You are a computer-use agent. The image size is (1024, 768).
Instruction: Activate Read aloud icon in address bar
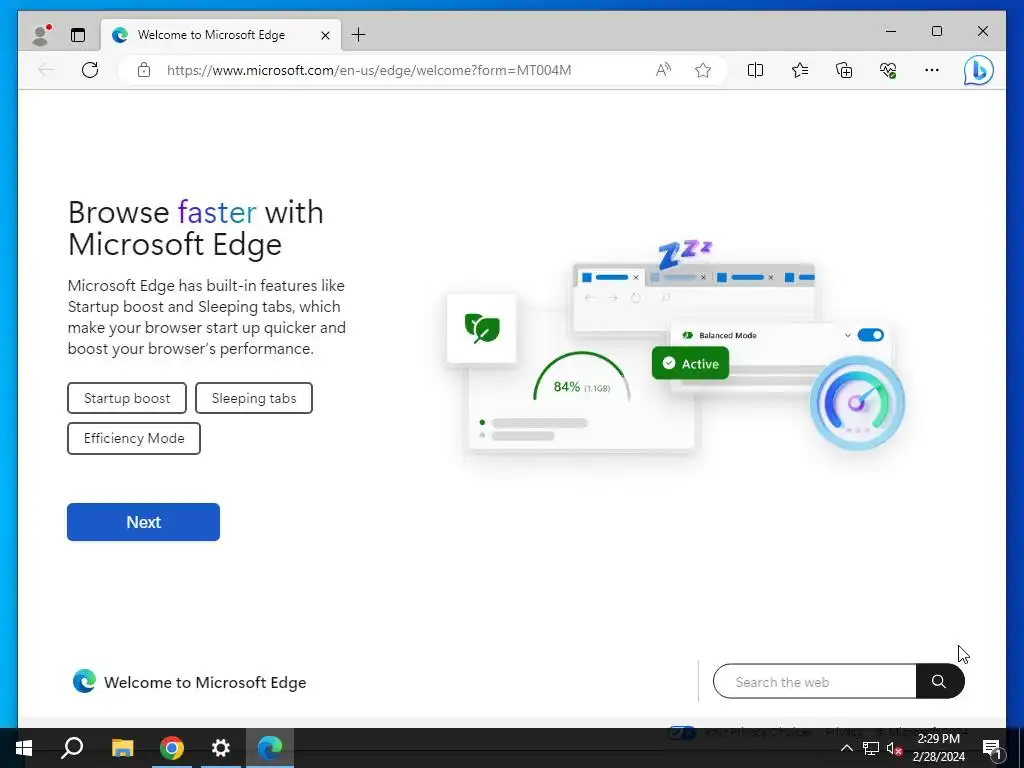[663, 70]
